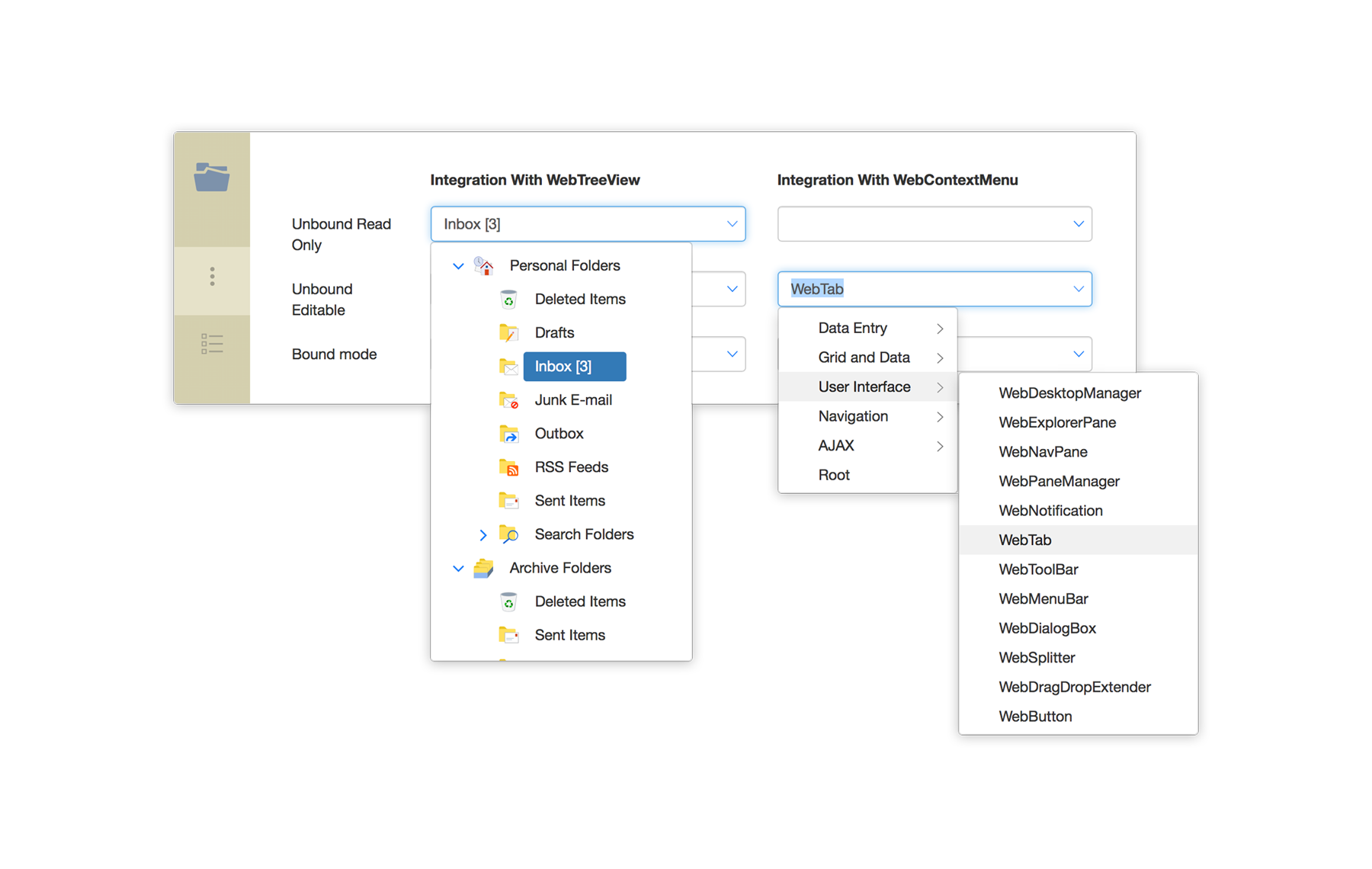Click the Personal Folders home icon
Image resolution: width=1372 pixels, height=869 pixels.
click(x=483, y=266)
